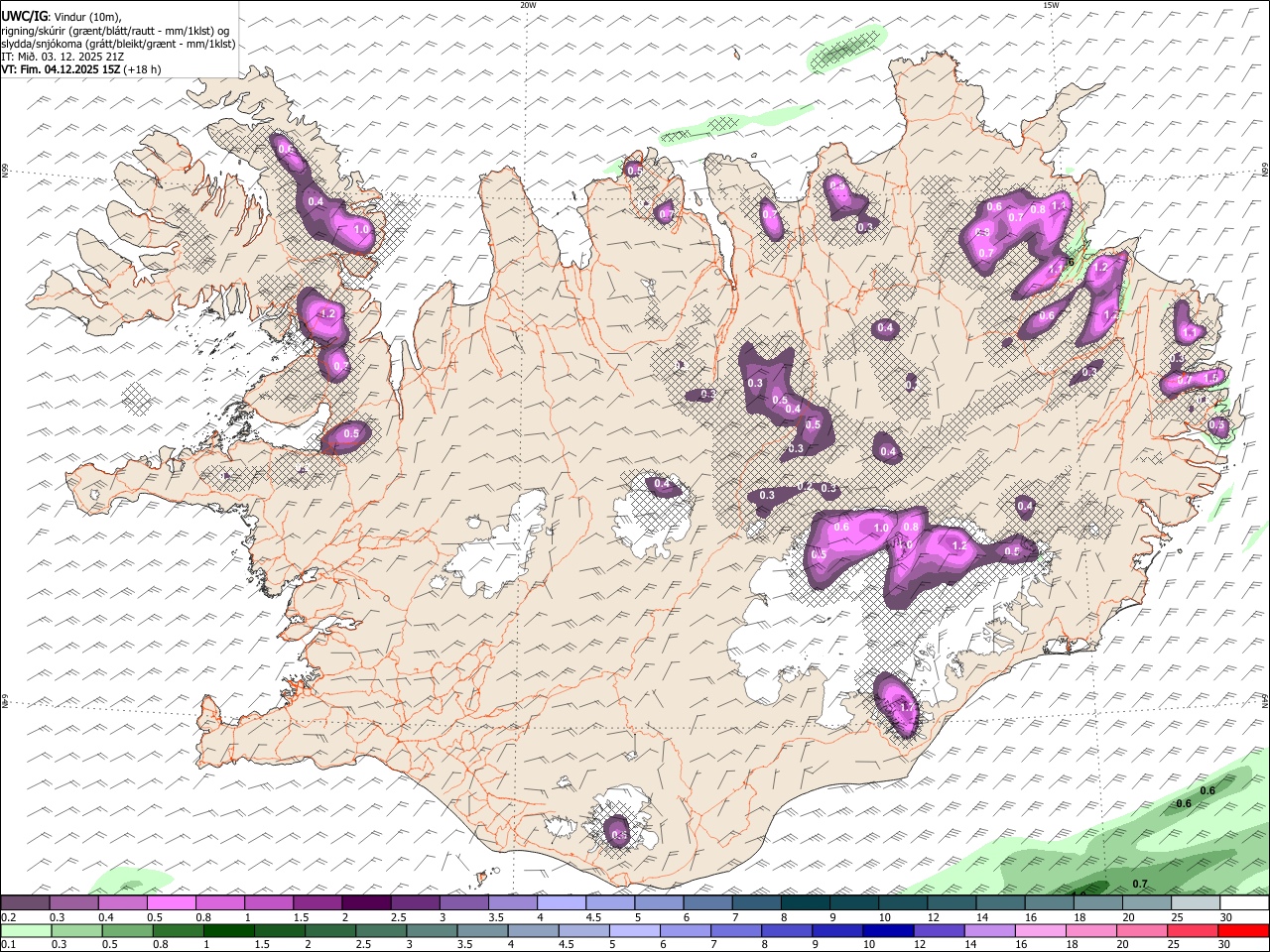Click the "0.7" value over the green offshore rain area
Image resolution: width=1270 pixels, height=952 pixels.
pyautogui.click(x=1140, y=884)
